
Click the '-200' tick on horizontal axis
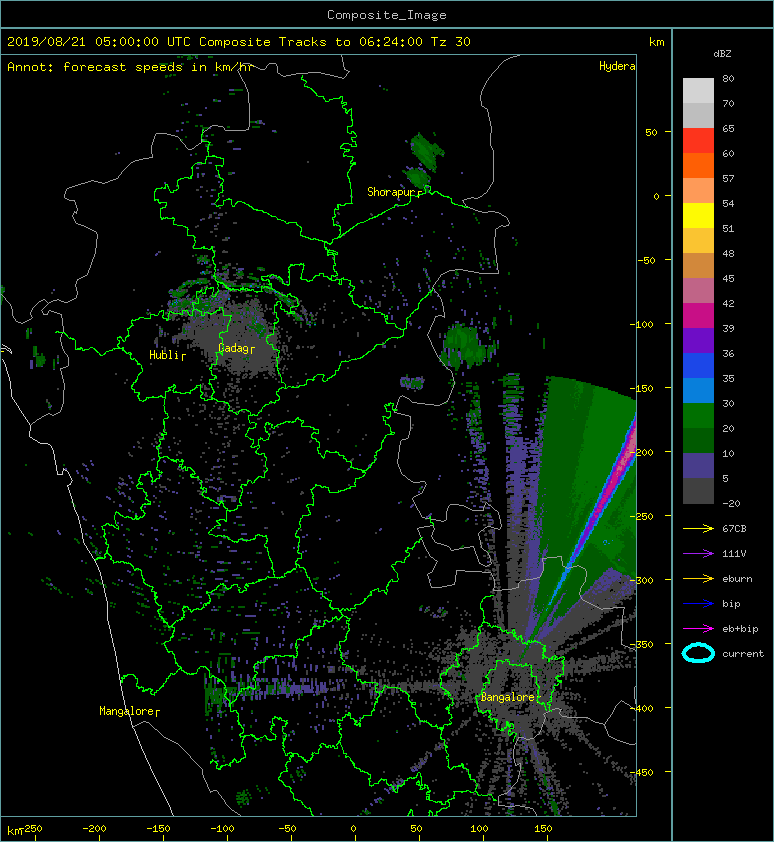[94, 829]
